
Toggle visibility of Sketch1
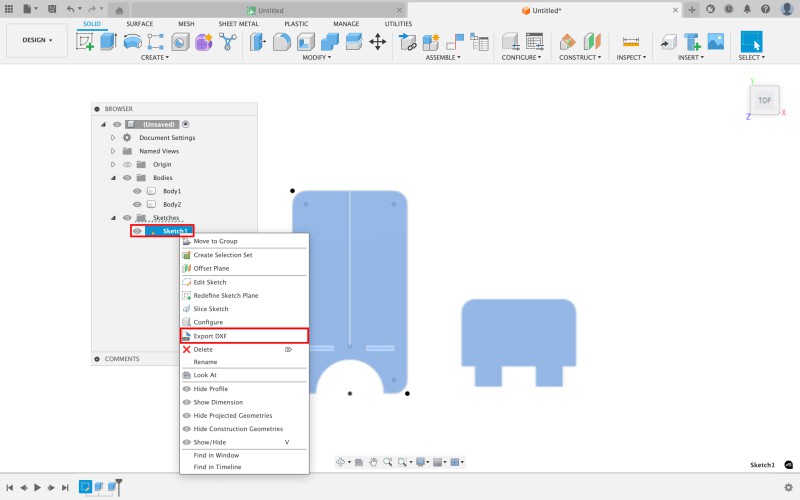[x=137, y=231]
